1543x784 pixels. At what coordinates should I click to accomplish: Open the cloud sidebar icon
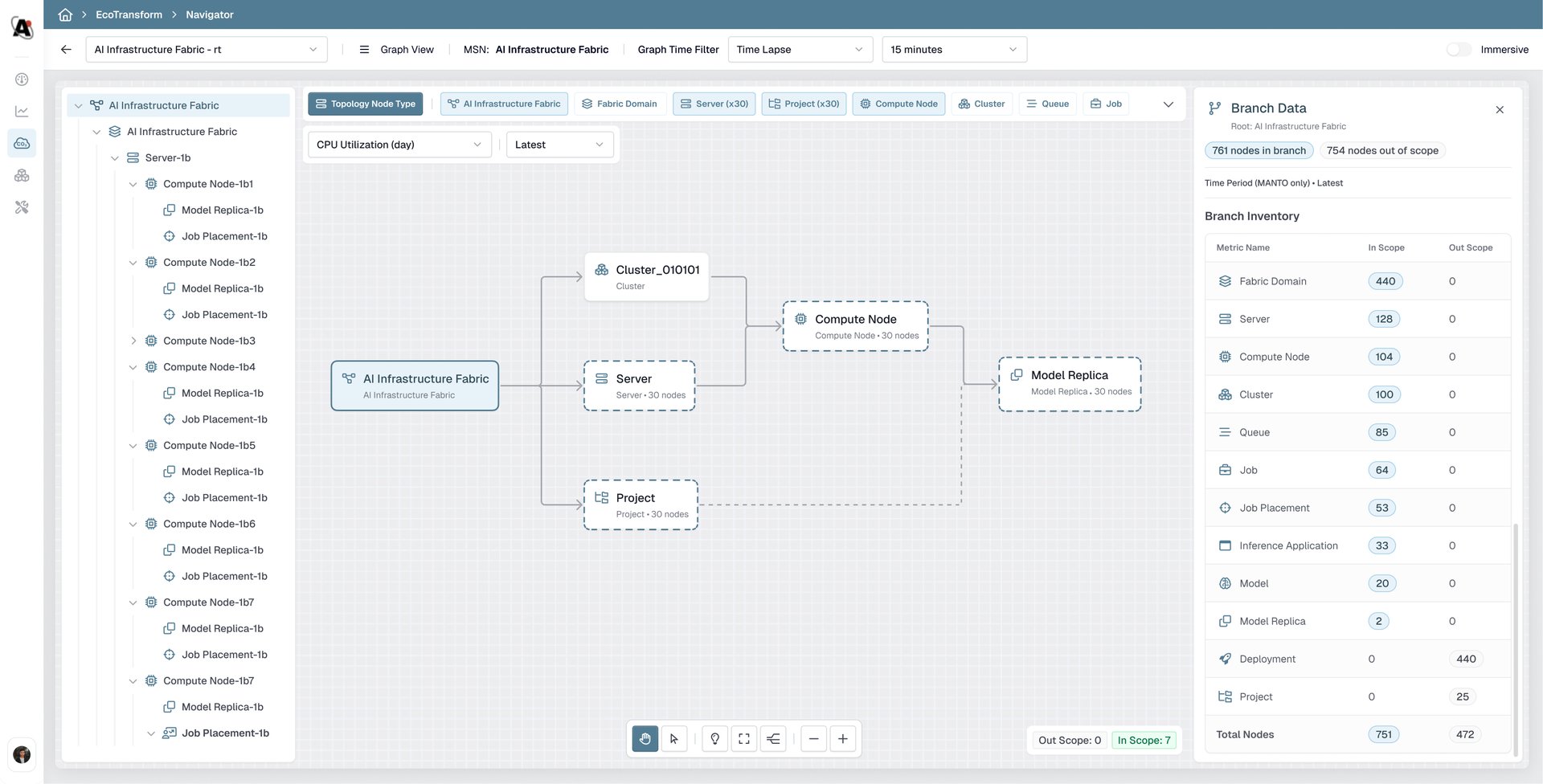(x=22, y=143)
